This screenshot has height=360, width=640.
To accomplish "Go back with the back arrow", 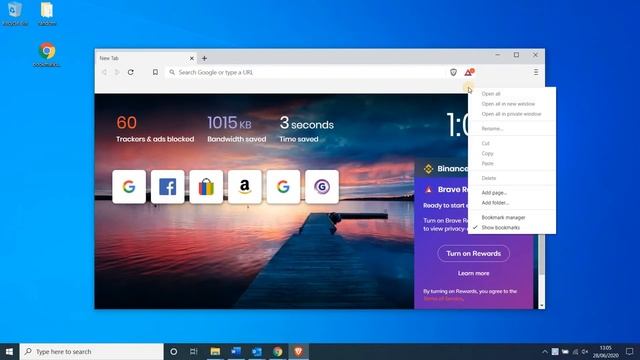I will click(104, 72).
